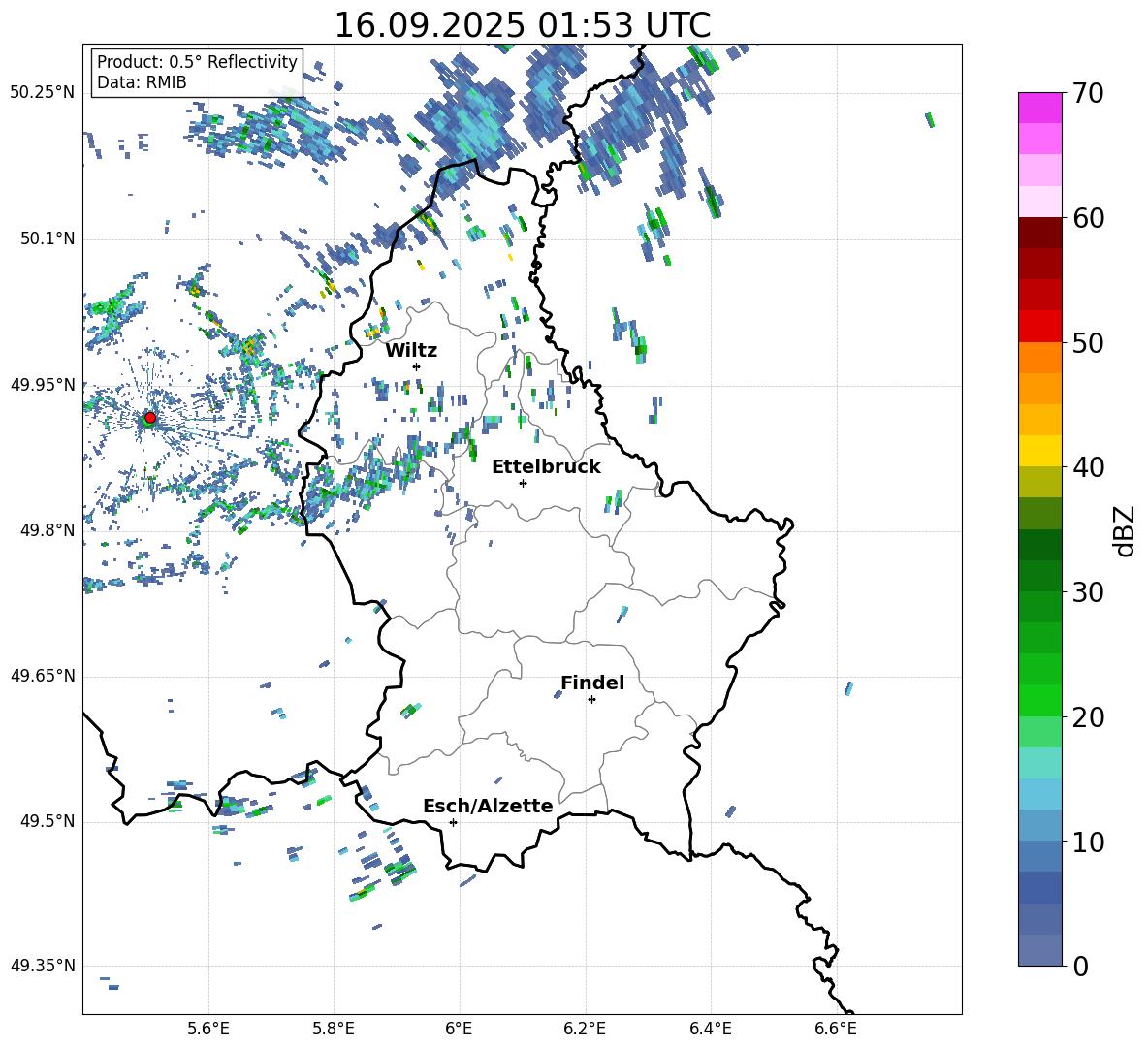
Task: Click the 30 value on colorbar
Action: click(x=1088, y=592)
